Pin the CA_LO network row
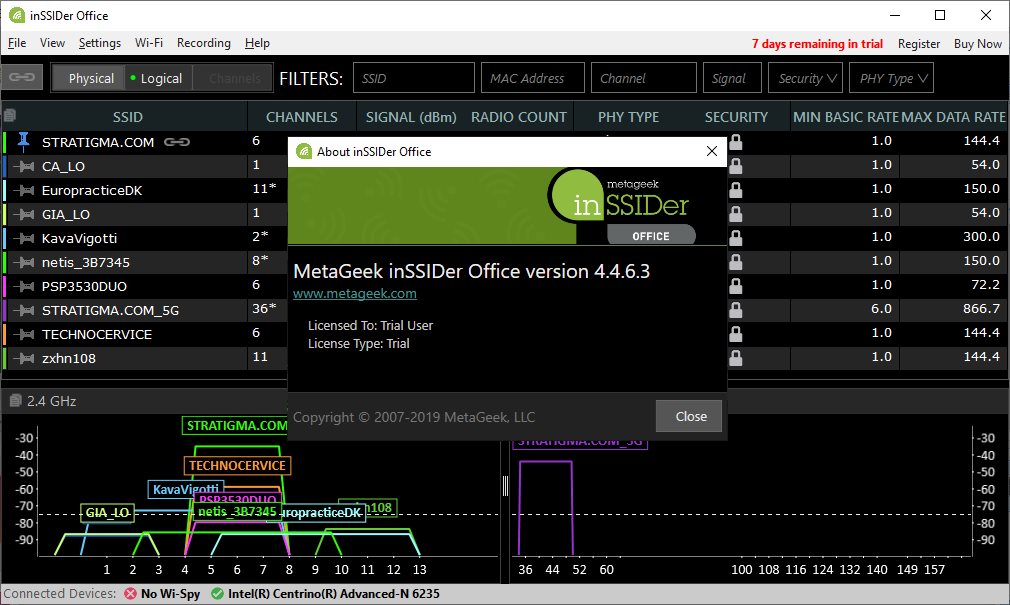Image resolution: width=1010 pixels, height=605 pixels. [22, 166]
